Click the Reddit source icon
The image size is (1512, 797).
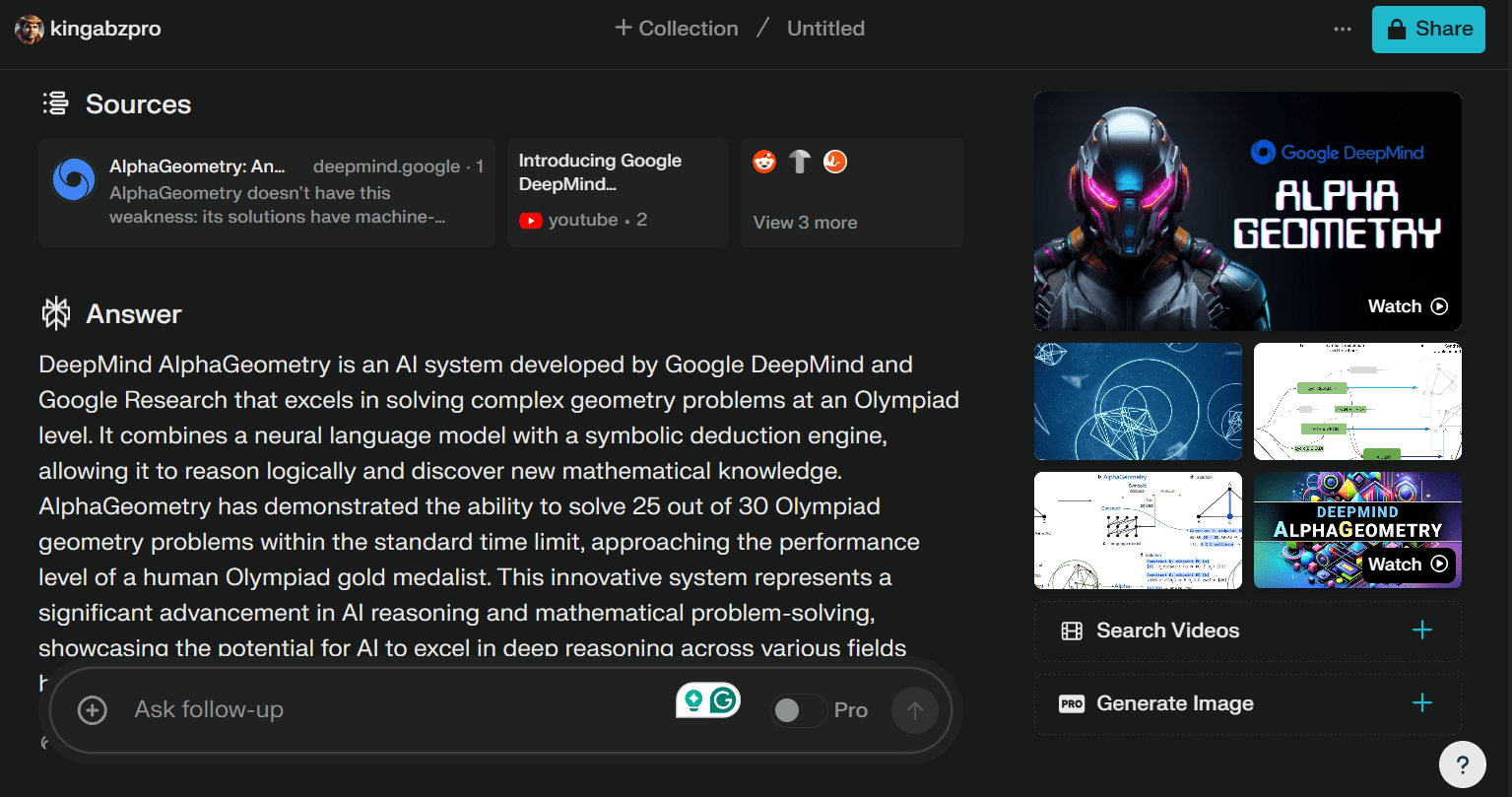coord(764,162)
